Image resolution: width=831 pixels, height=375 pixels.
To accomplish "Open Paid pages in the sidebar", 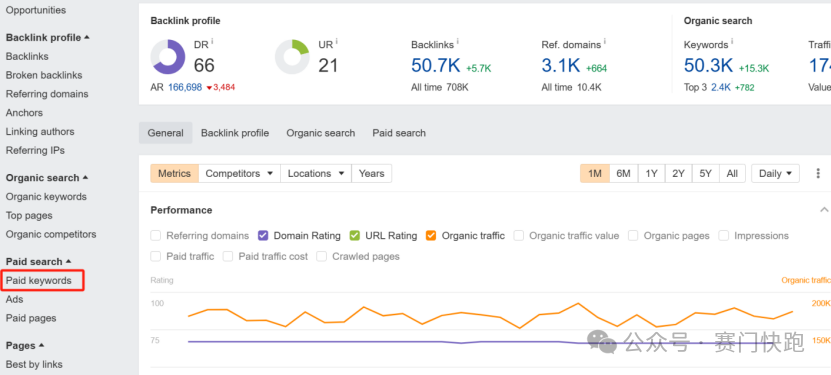I will (x=31, y=318).
